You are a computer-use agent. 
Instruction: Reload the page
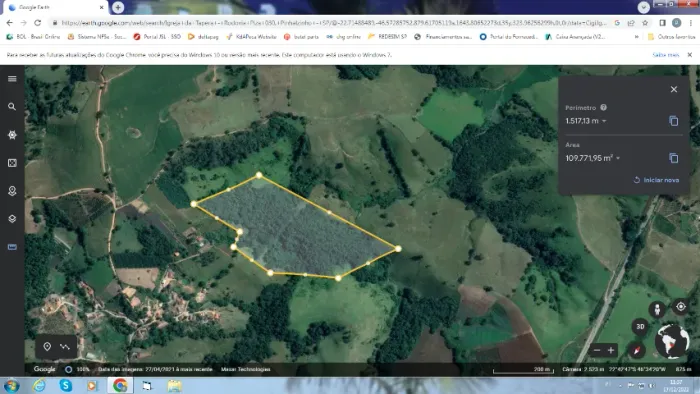pyautogui.click(x=38, y=23)
